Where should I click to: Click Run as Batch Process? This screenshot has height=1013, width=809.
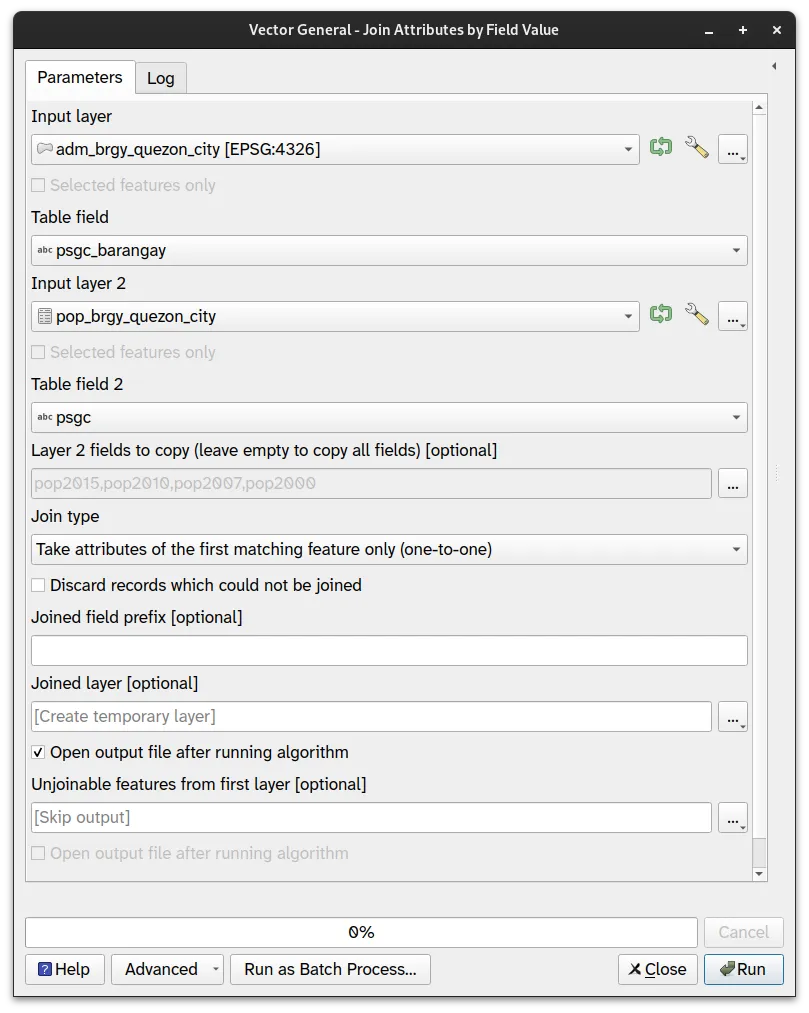330,969
